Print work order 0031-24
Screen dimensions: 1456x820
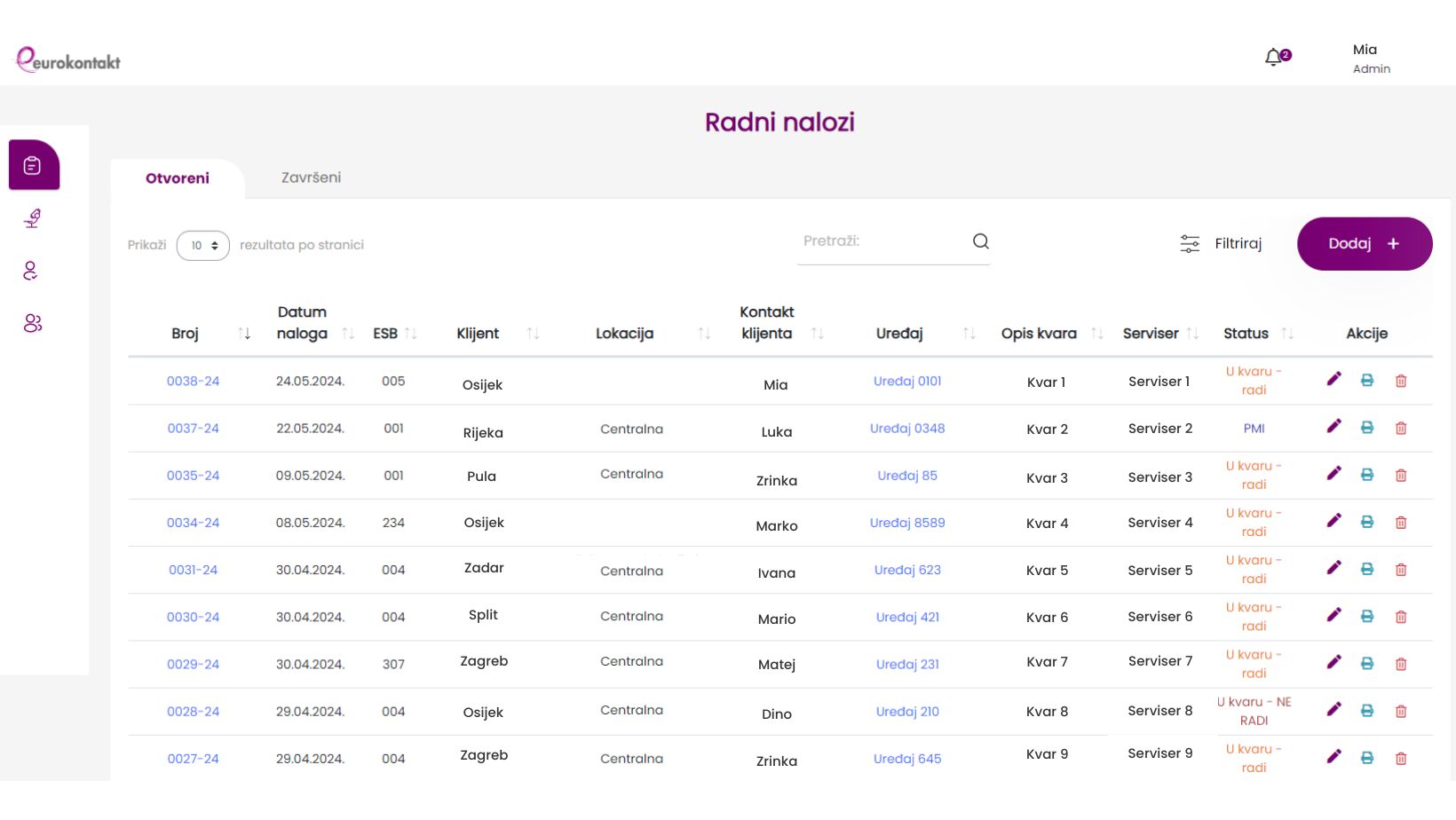pyautogui.click(x=1367, y=569)
